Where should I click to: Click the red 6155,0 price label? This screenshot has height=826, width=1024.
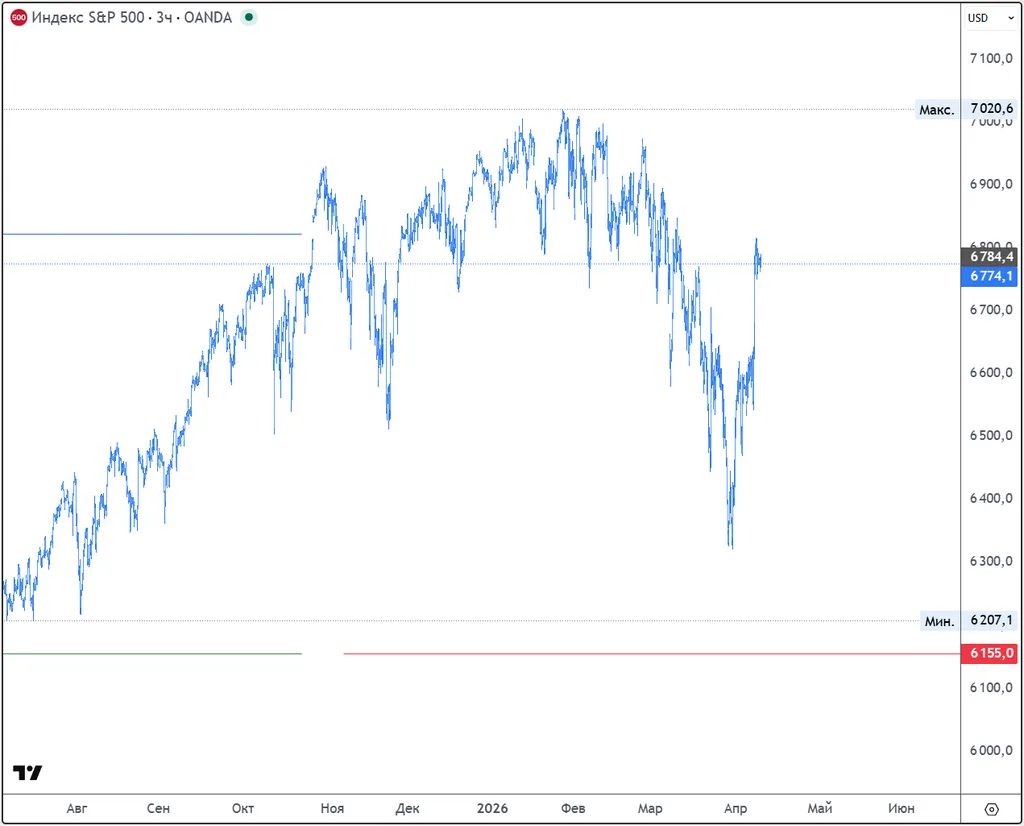click(991, 653)
